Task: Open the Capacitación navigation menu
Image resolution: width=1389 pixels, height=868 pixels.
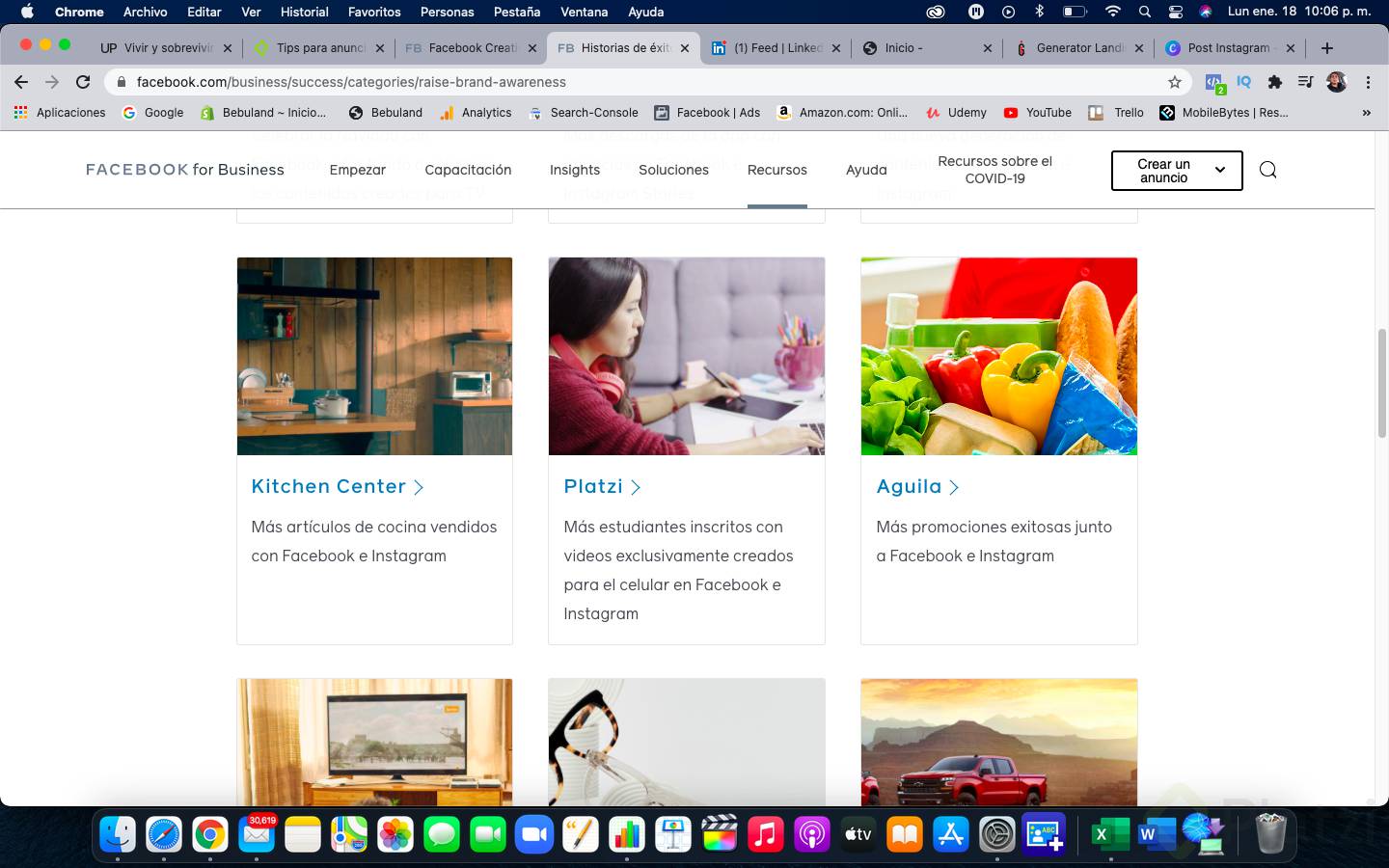Action: coord(468,170)
